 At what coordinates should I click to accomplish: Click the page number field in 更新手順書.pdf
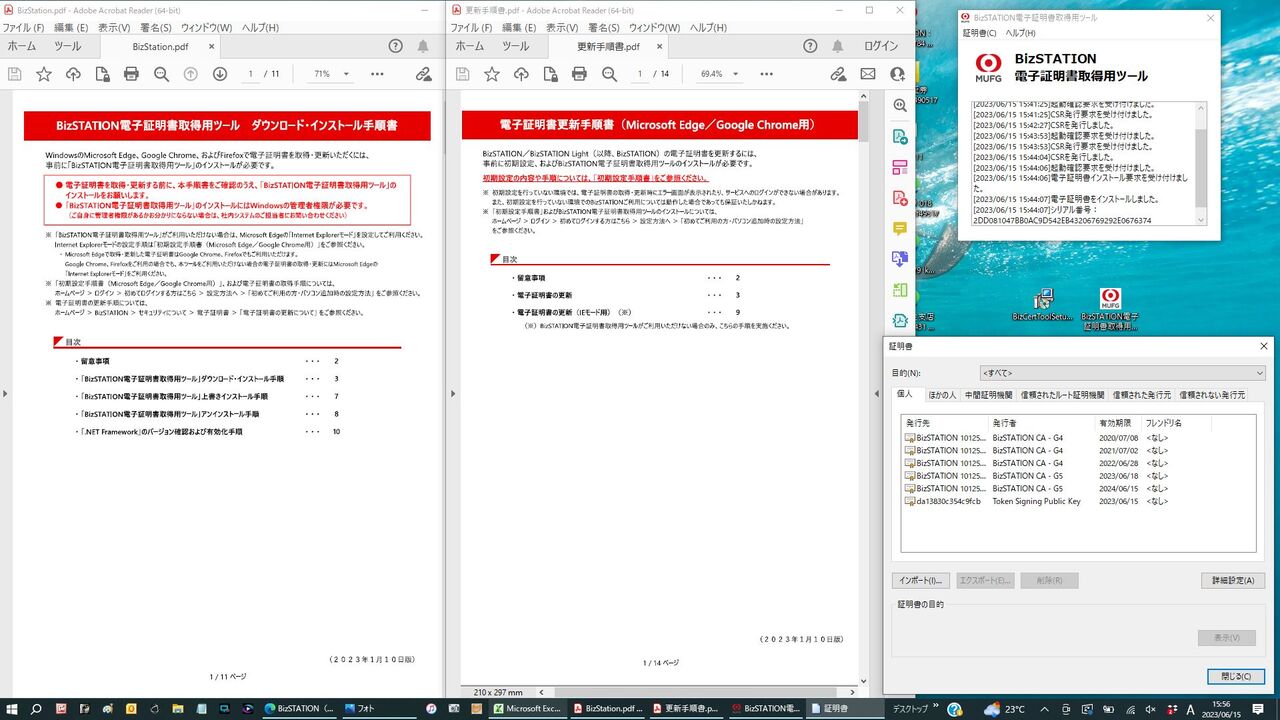click(x=640, y=74)
